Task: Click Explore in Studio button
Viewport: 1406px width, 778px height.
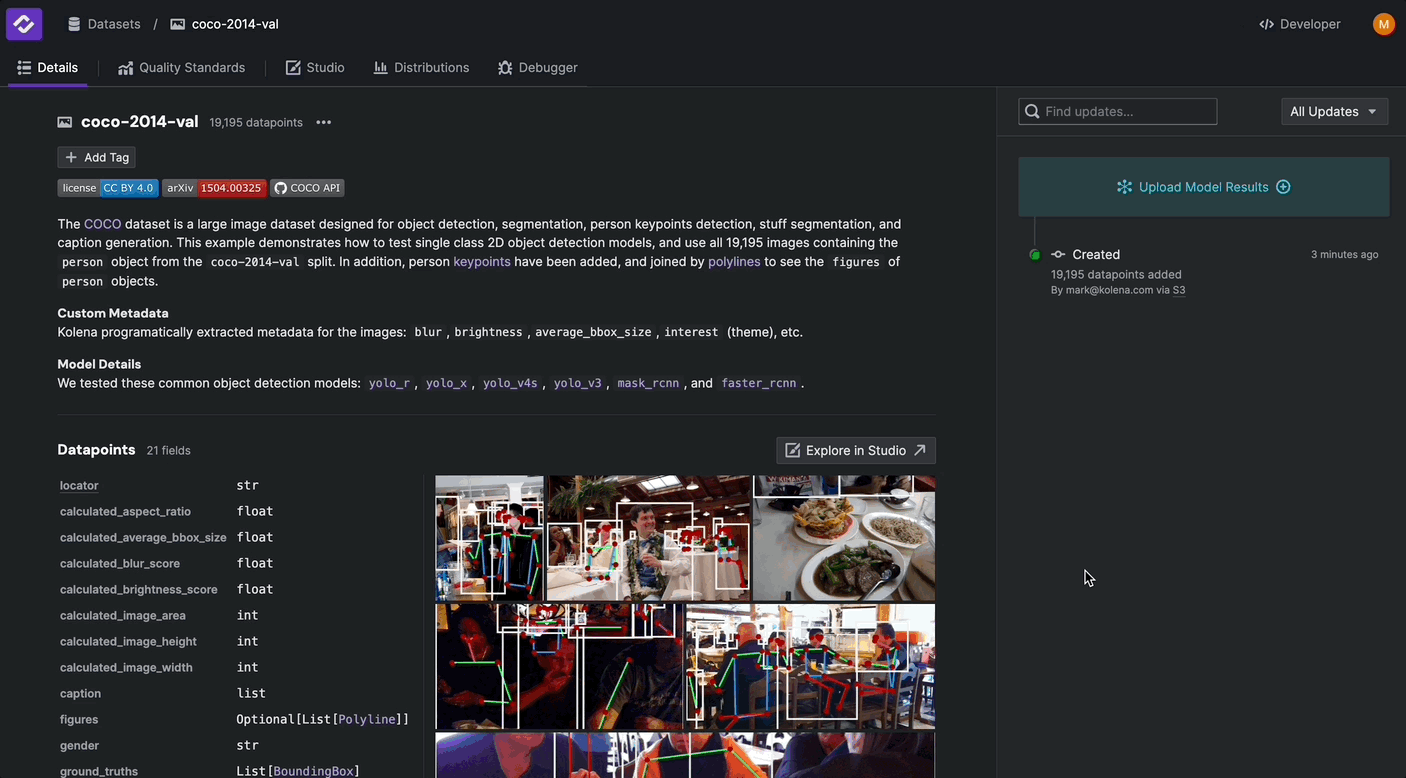Action: click(x=855, y=451)
